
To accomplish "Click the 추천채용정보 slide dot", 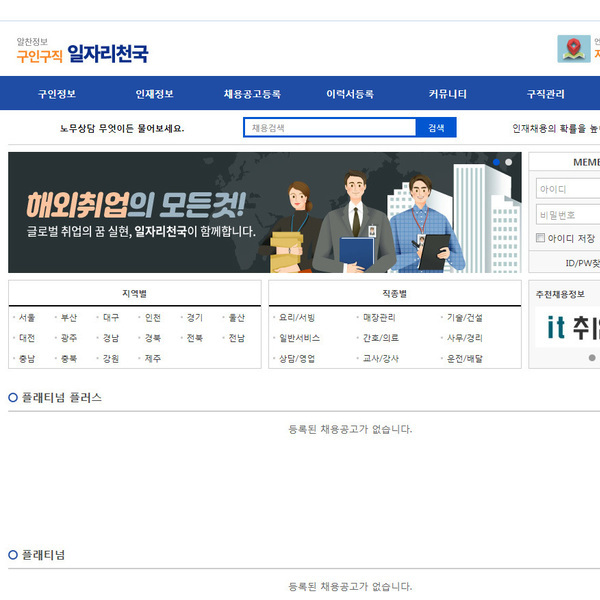I will [592, 357].
